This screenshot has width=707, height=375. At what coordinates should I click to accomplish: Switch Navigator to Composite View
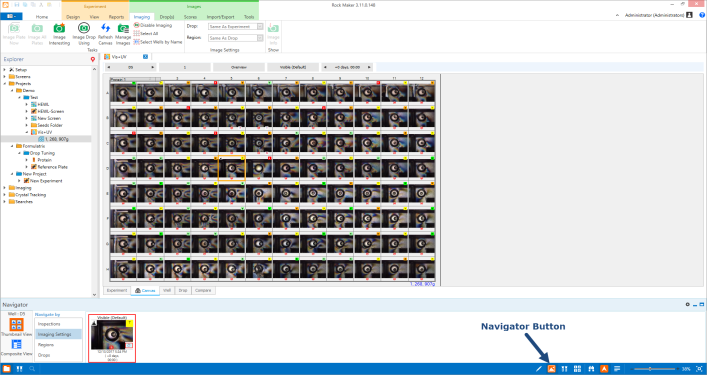[x=16, y=345]
